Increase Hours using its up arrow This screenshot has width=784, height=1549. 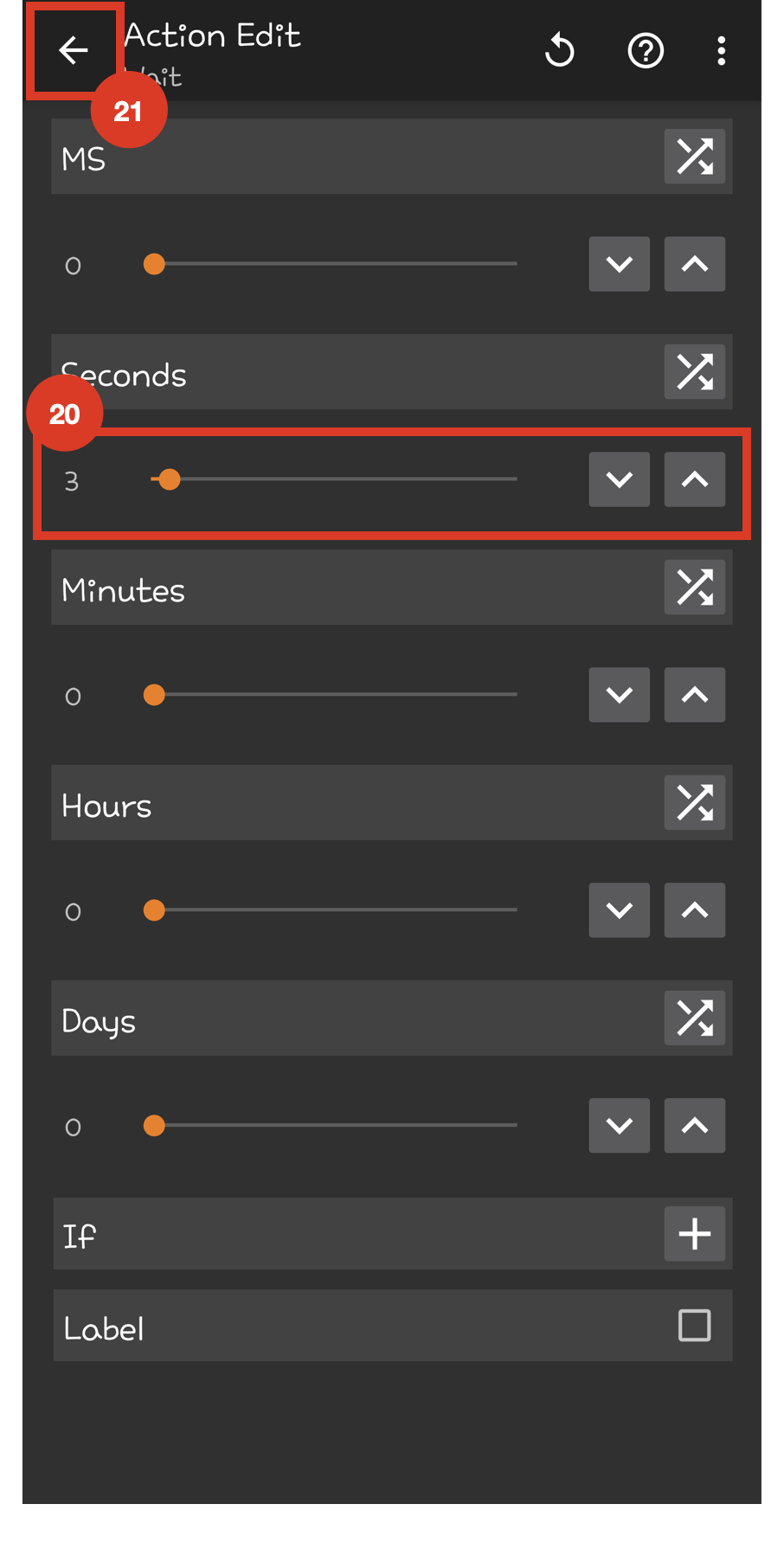pyautogui.click(x=694, y=909)
